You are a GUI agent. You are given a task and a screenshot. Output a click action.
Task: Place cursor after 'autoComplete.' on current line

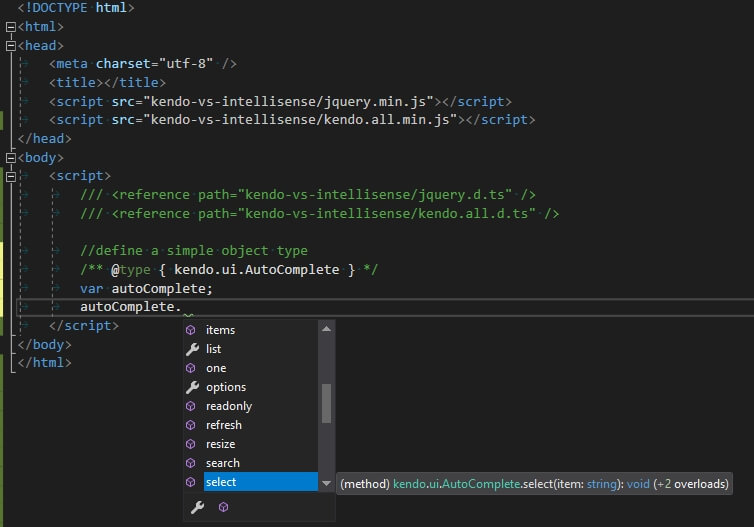click(x=182, y=307)
